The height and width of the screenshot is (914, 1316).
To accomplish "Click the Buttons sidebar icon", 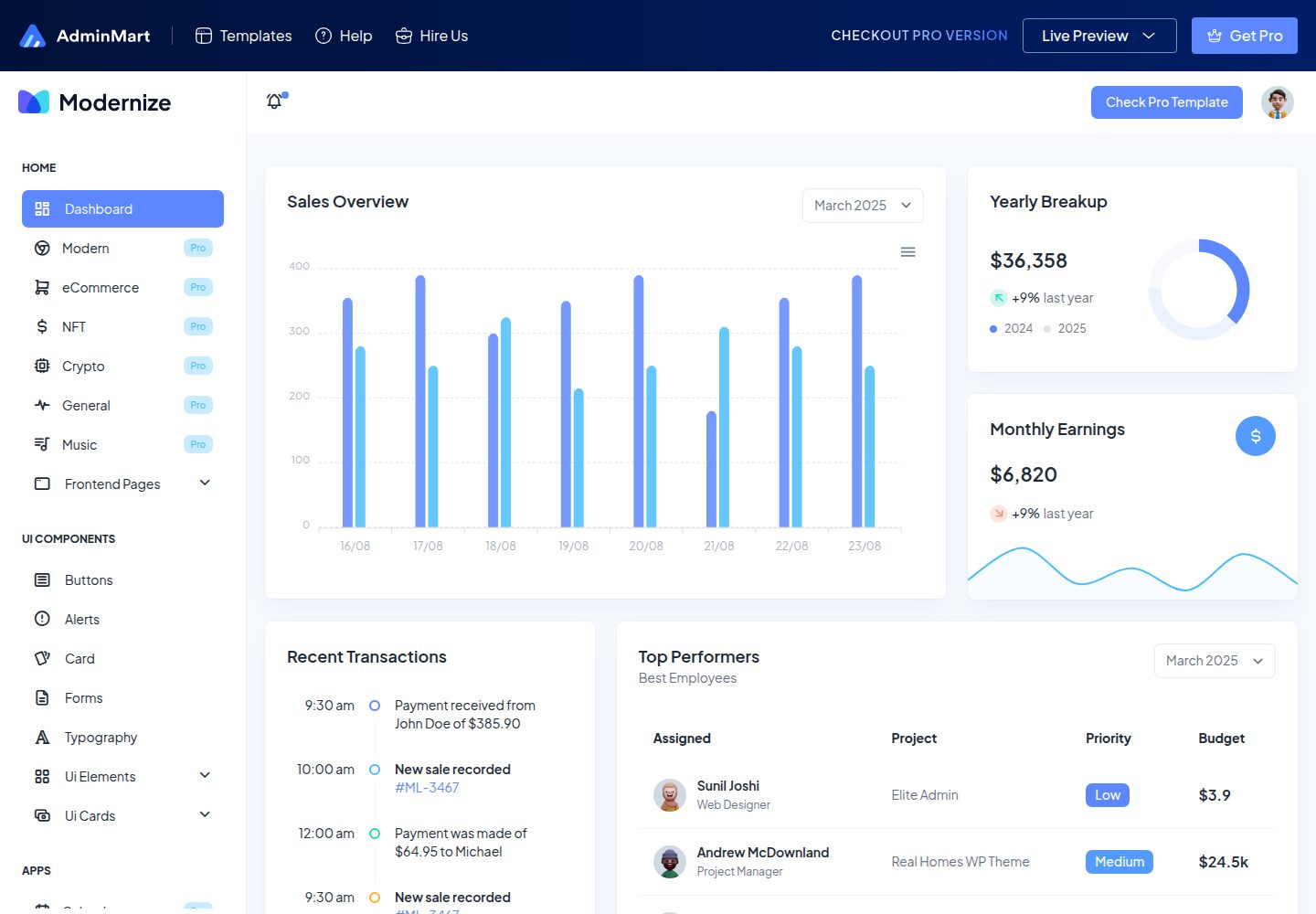I will pos(42,579).
